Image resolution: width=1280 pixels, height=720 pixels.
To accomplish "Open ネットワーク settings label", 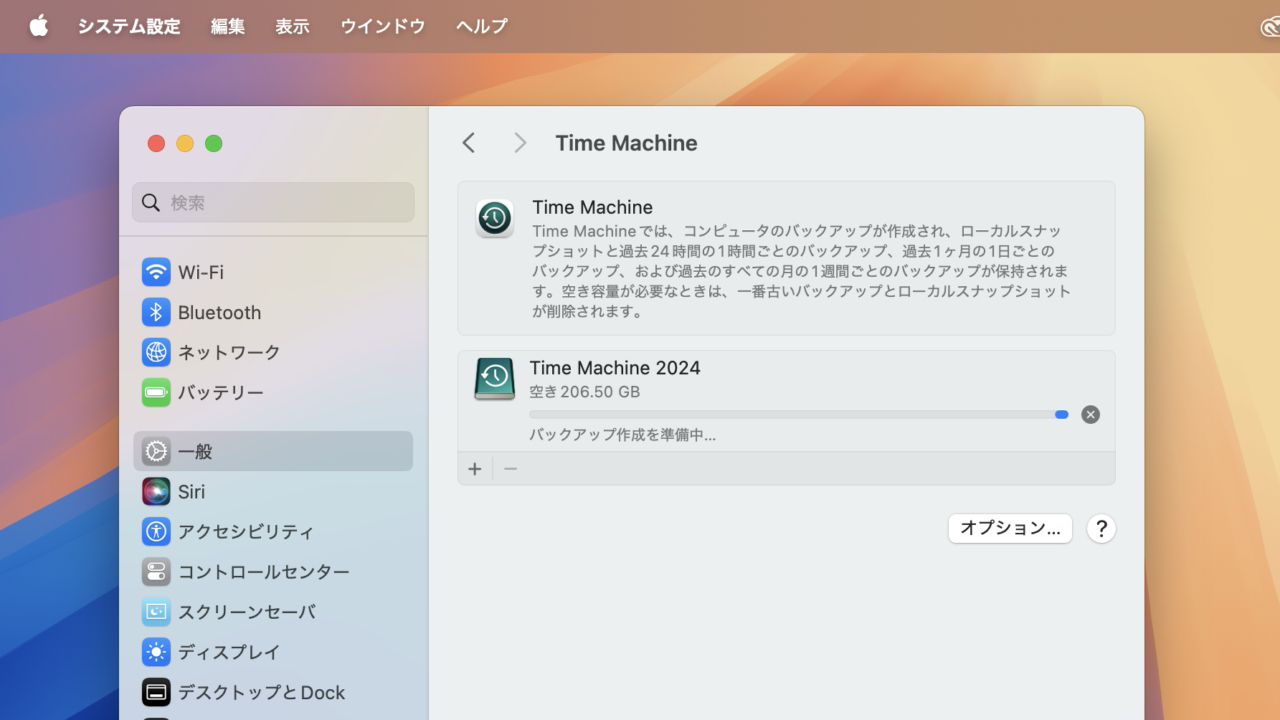I will [229, 352].
